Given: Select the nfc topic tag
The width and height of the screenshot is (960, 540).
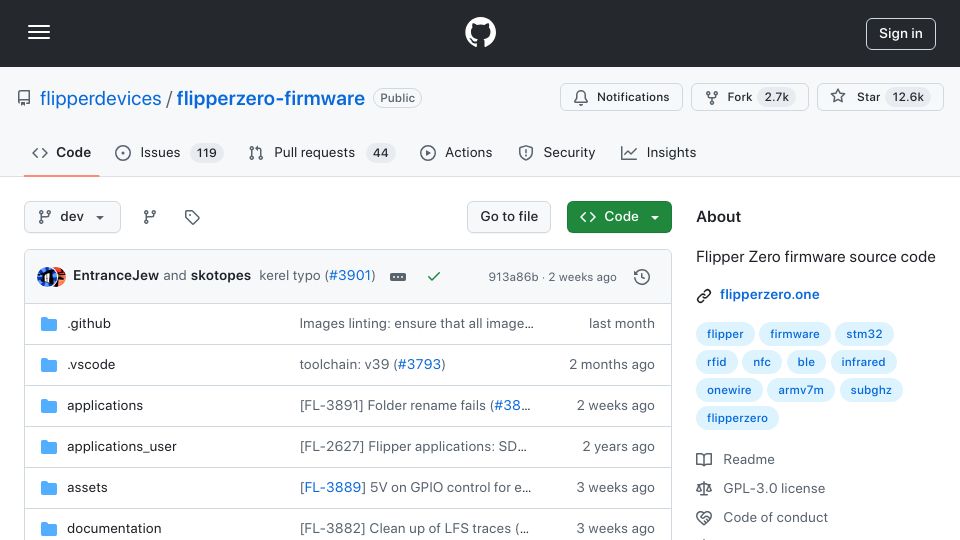Looking at the screenshot, I should (762, 362).
